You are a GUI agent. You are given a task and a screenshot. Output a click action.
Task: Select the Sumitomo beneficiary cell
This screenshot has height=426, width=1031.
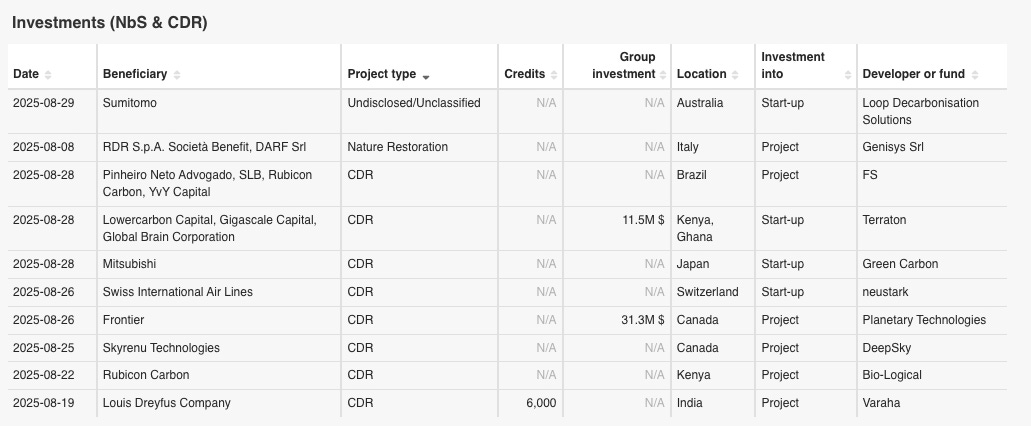coord(130,103)
